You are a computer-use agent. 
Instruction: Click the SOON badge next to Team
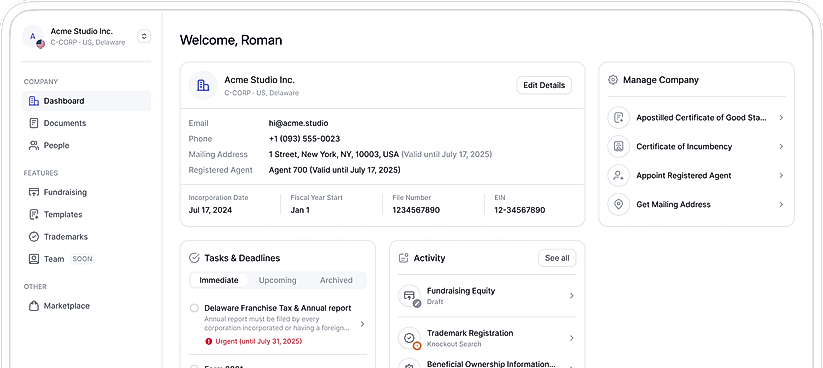point(82,259)
